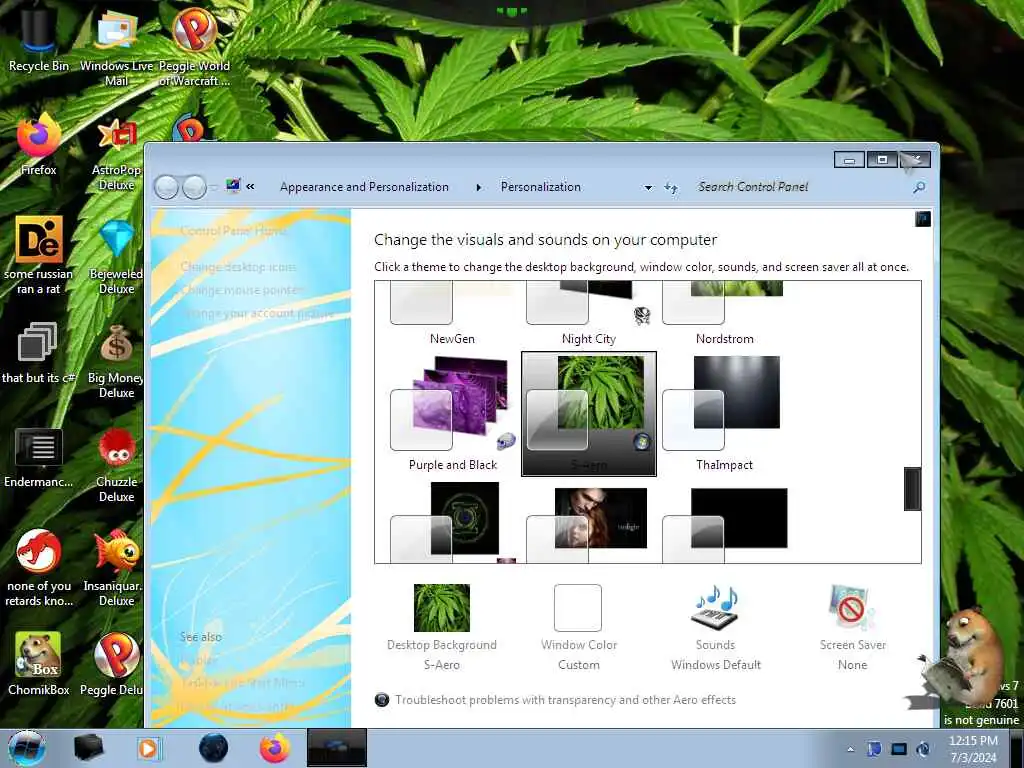The image size is (1024, 768).
Task: Click the theme list scrollbar thumb
Action: tap(912, 488)
